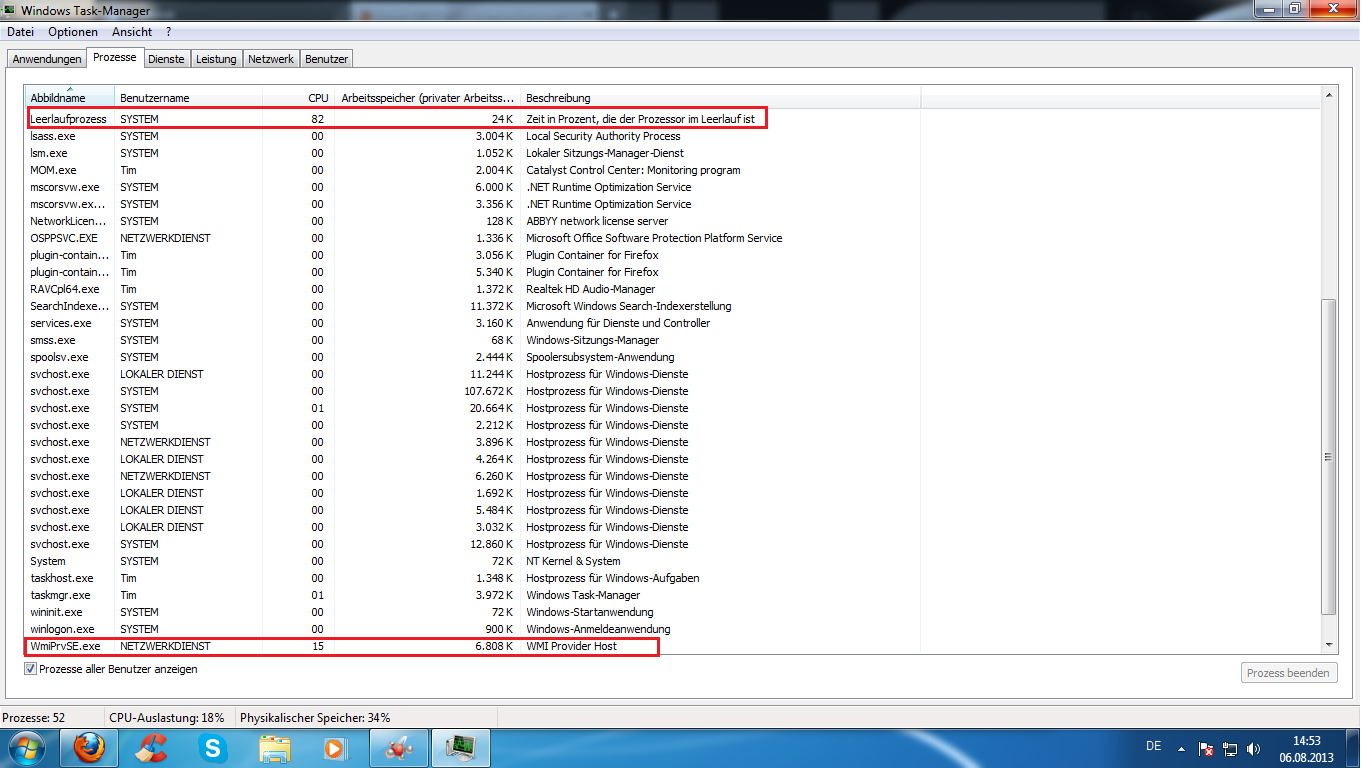Open Windows Explorer folder taskbar icon
Viewport: 1362px width, 768px height.
click(x=275, y=748)
